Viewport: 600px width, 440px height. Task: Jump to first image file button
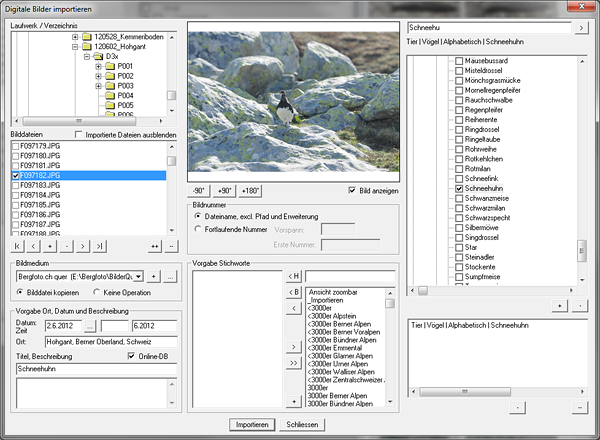[x=17, y=245]
